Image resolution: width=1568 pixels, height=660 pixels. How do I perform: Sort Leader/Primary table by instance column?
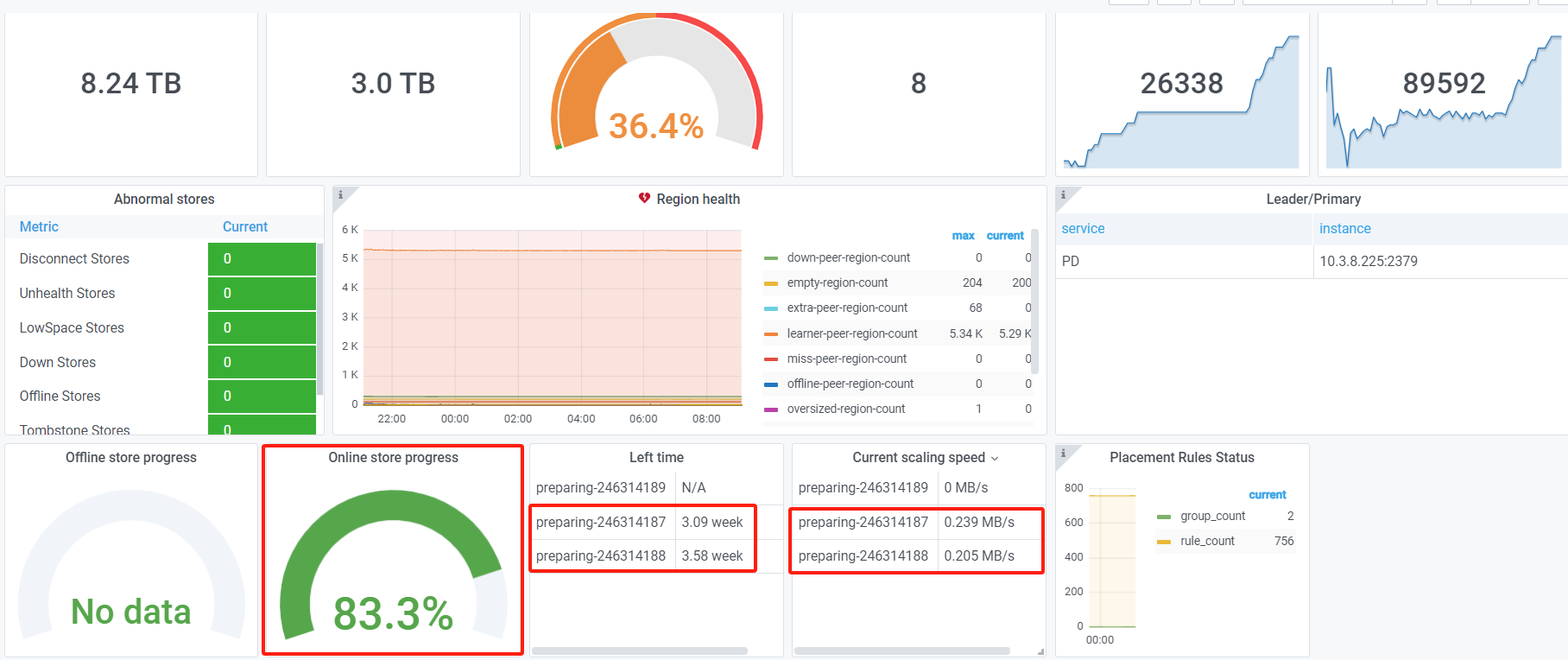pos(1344,228)
